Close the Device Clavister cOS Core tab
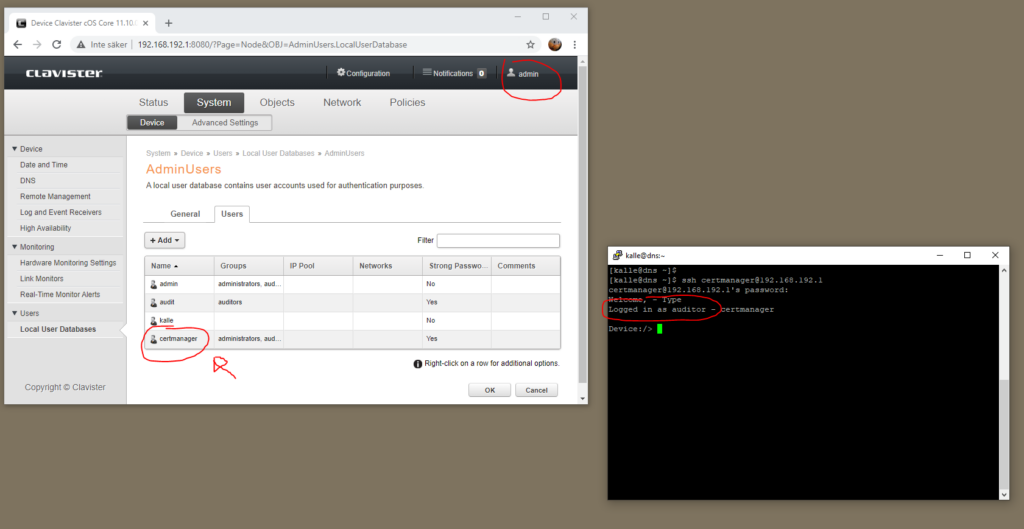Screen dimensions: 1024x529 148,23
